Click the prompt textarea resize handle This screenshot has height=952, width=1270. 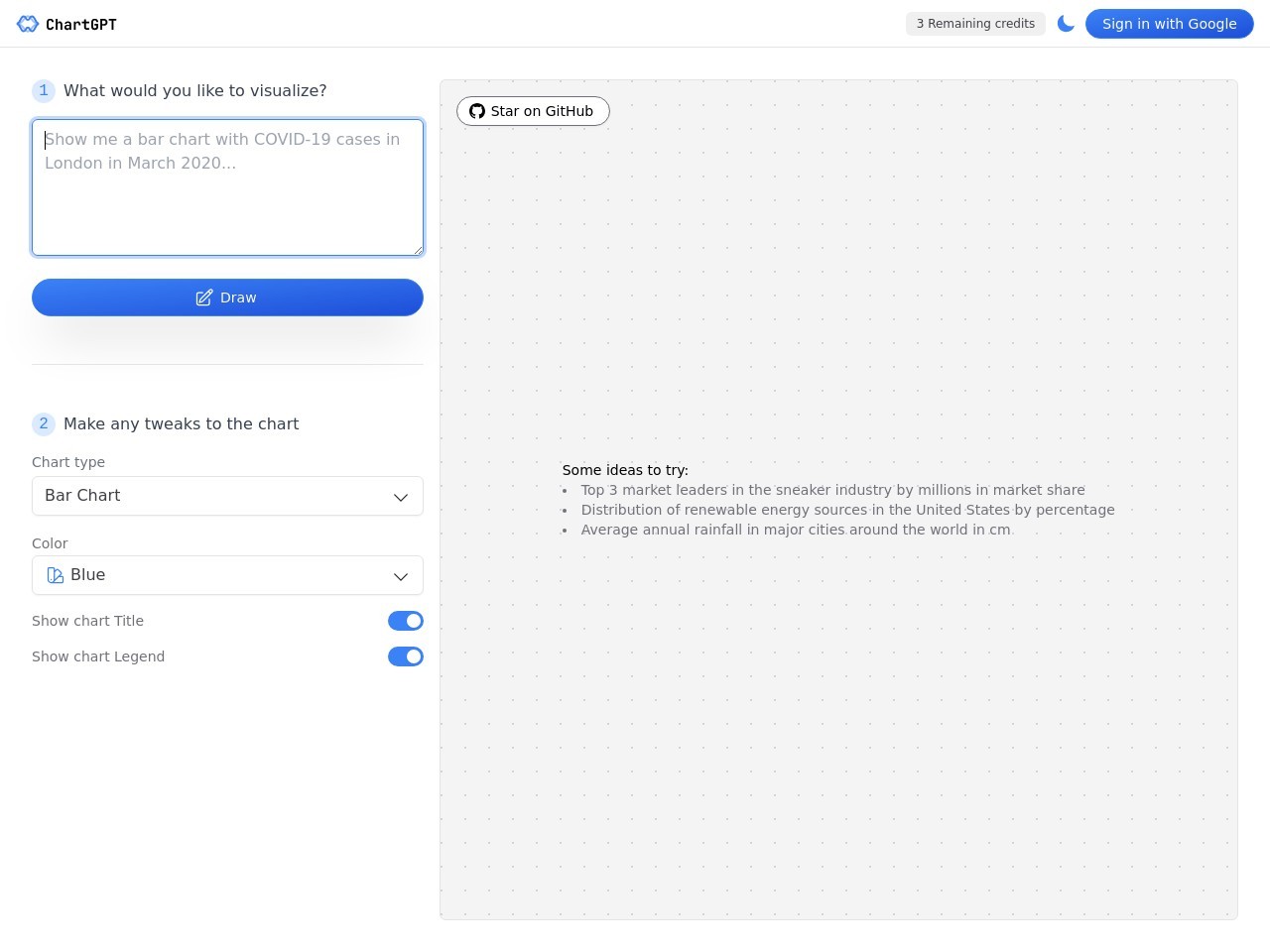coord(418,250)
